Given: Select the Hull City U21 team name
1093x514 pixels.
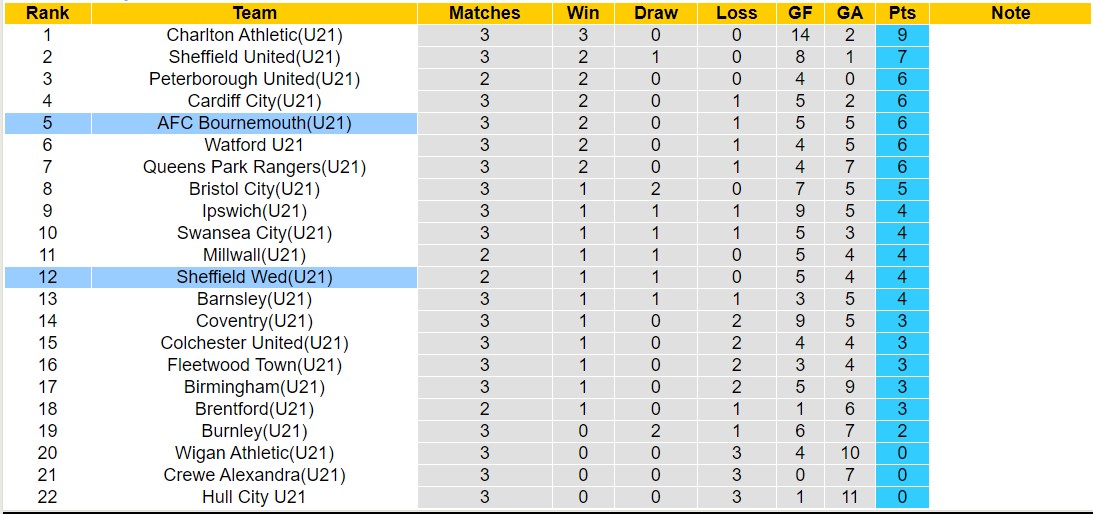Looking at the screenshot, I should click(254, 497).
